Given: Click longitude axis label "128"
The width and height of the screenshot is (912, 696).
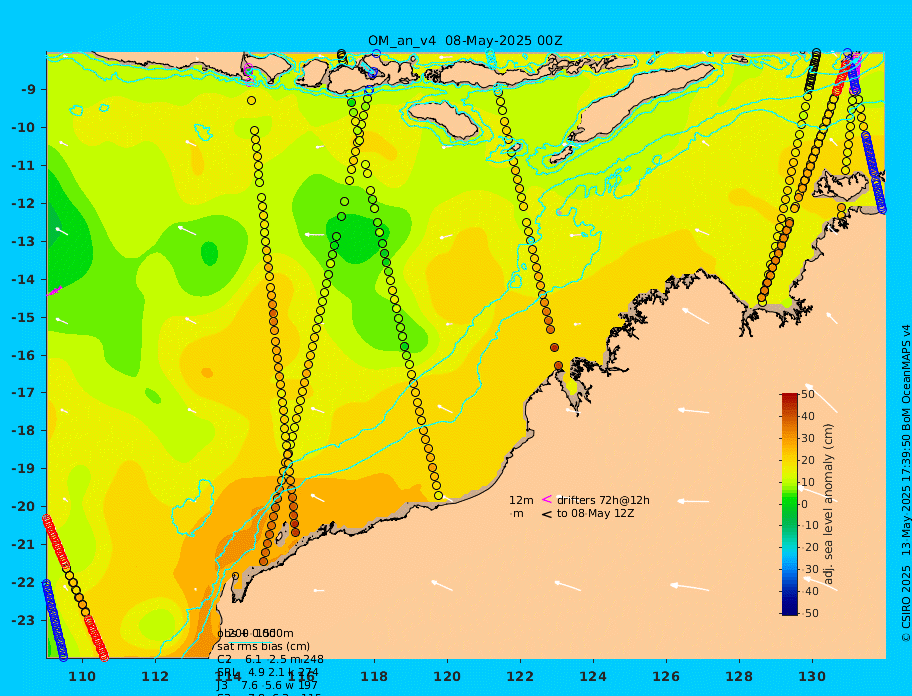Looking at the screenshot, I should 739,676.
